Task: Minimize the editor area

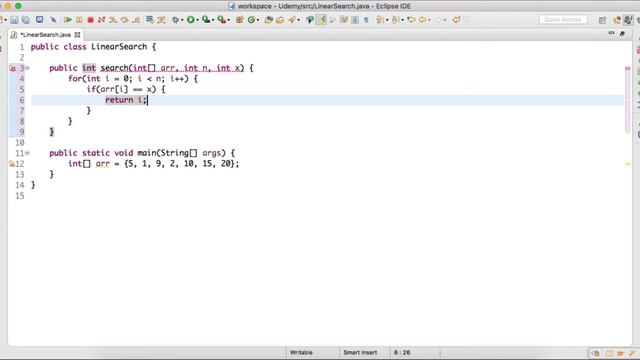Action: tap(611, 33)
